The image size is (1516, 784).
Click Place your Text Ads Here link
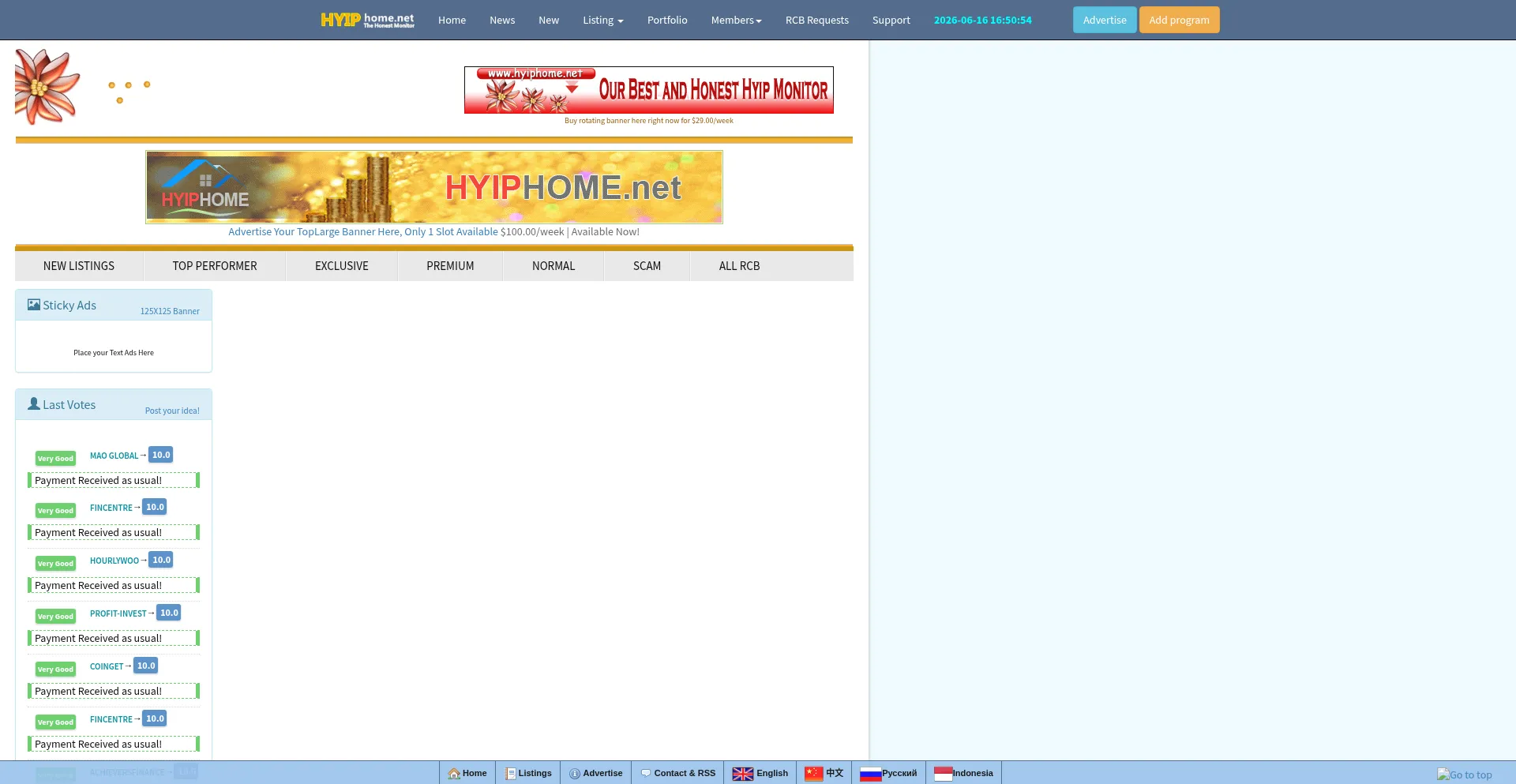(114, 353)
